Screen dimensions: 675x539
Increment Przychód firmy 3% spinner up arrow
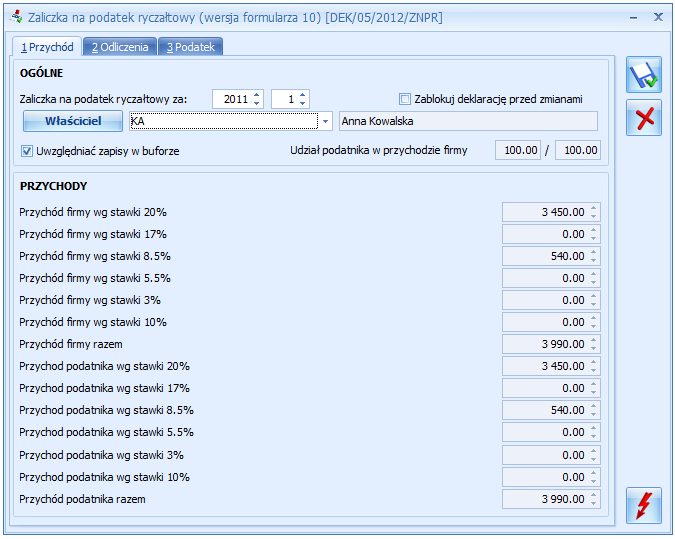(594, 296)
